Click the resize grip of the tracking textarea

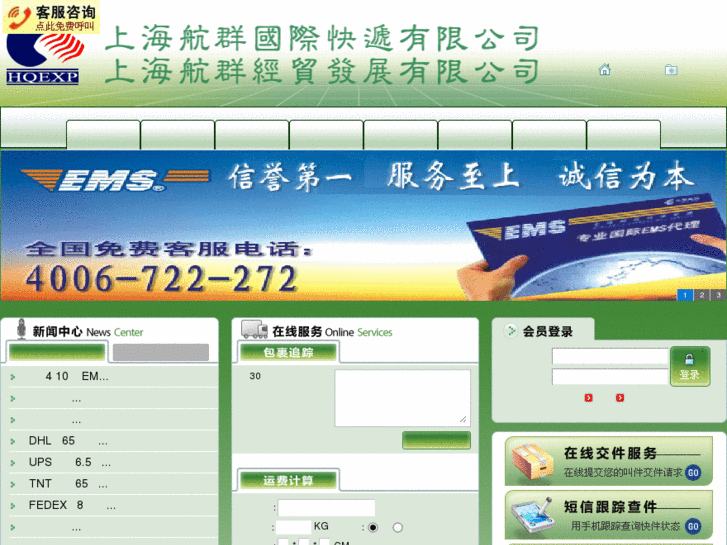point(463,419)
